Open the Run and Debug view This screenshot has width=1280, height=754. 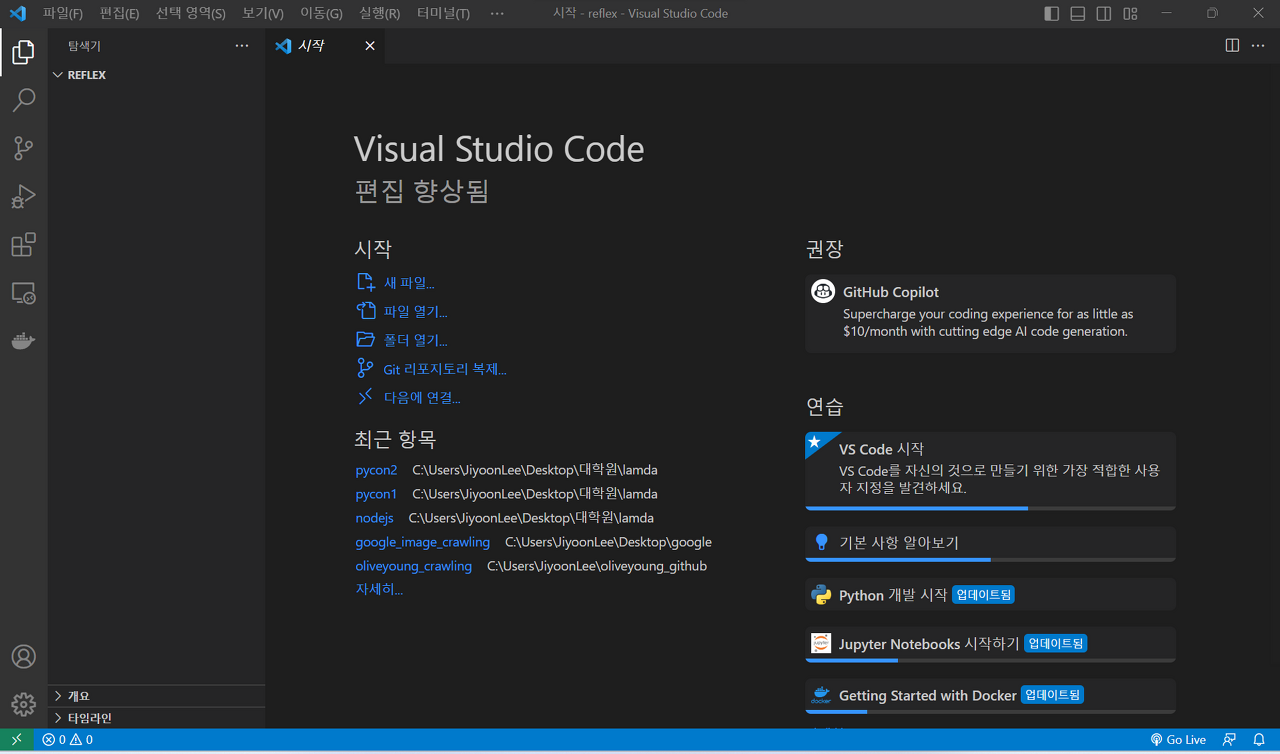tap(23, 196)
